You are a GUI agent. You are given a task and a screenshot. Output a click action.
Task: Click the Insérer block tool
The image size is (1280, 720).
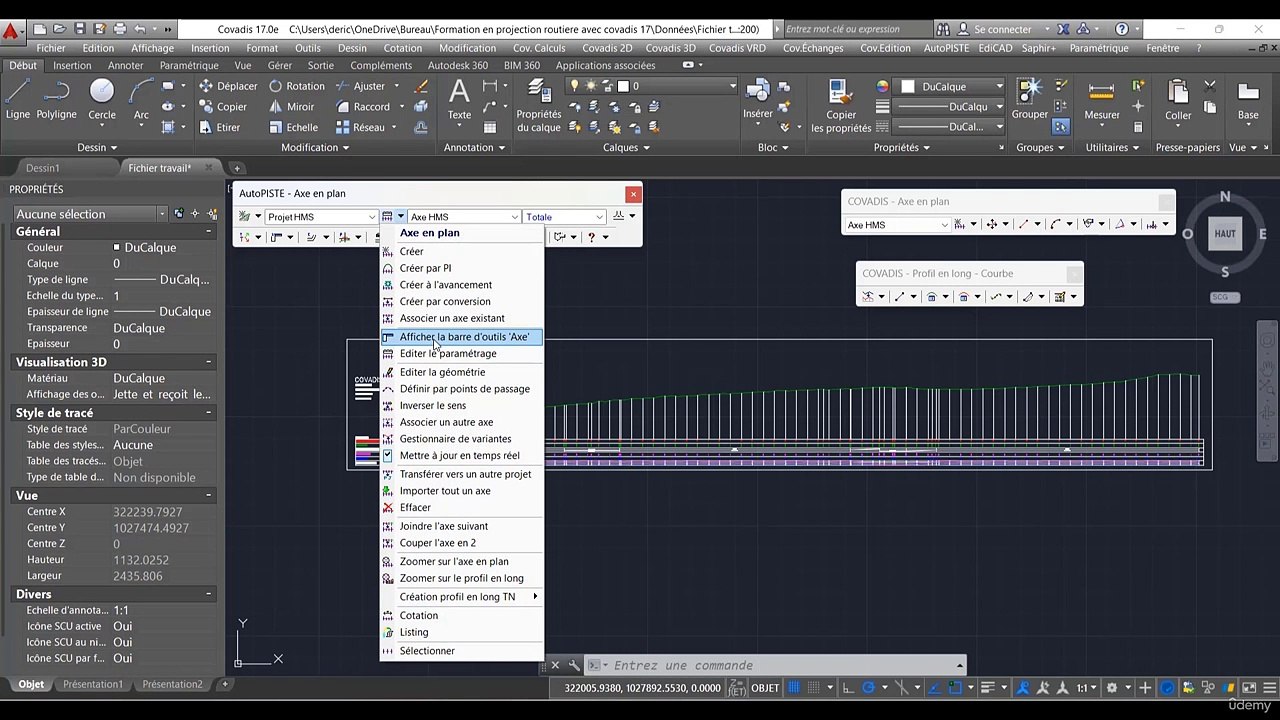point(758,101)
